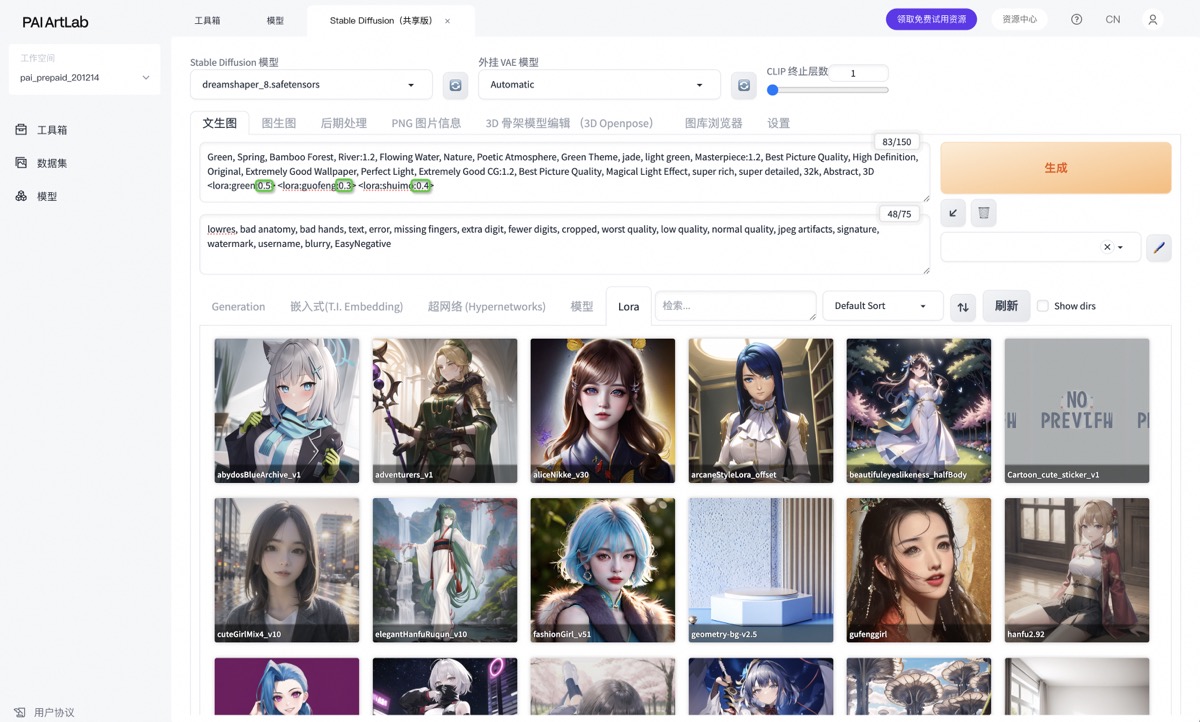Select the gufenggirl Lora card
This screenshot has height=722, width=1200.
(x=919, y=570)
